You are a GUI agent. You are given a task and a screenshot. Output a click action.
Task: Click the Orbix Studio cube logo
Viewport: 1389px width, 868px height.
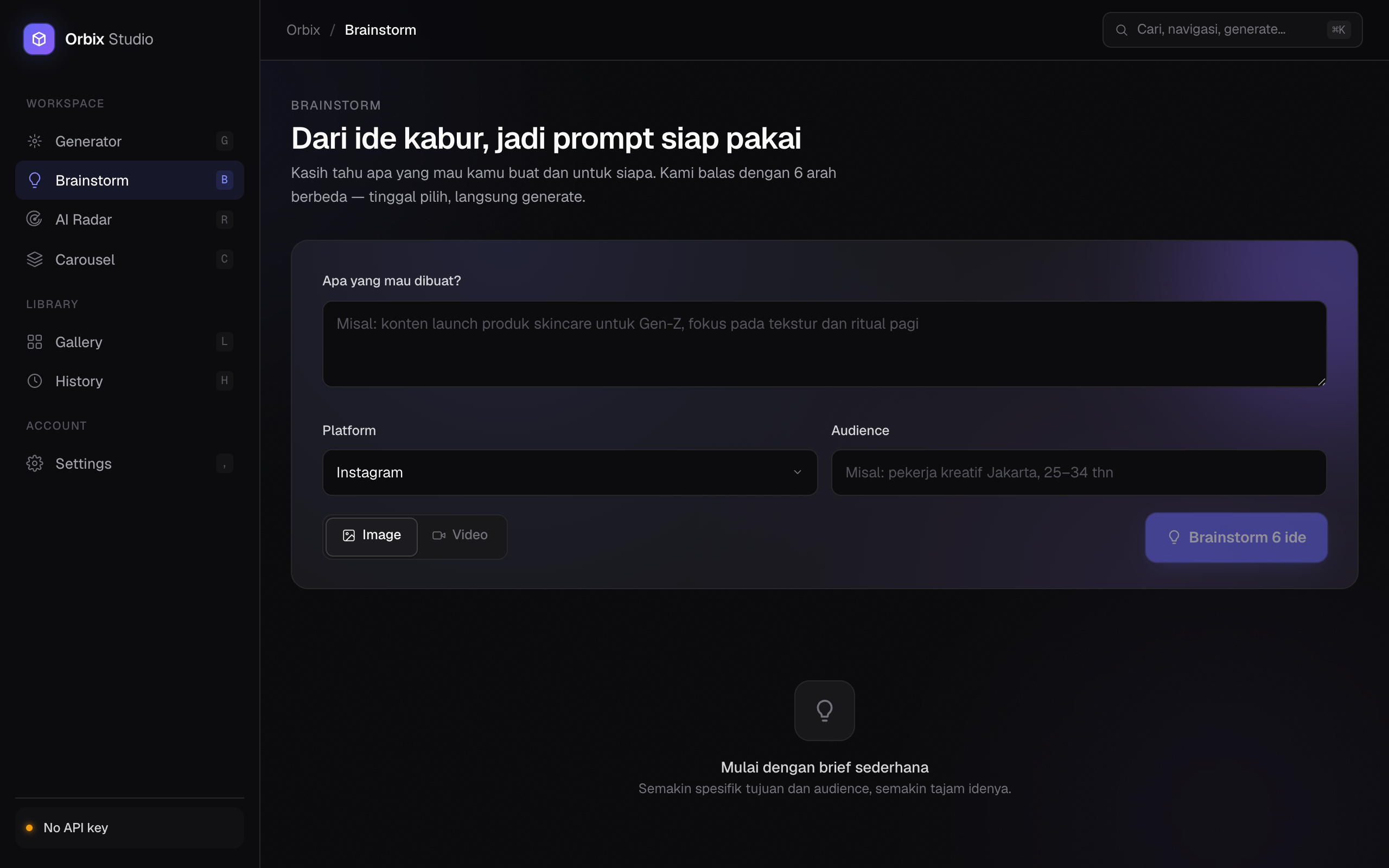click(x=39, y=39)
